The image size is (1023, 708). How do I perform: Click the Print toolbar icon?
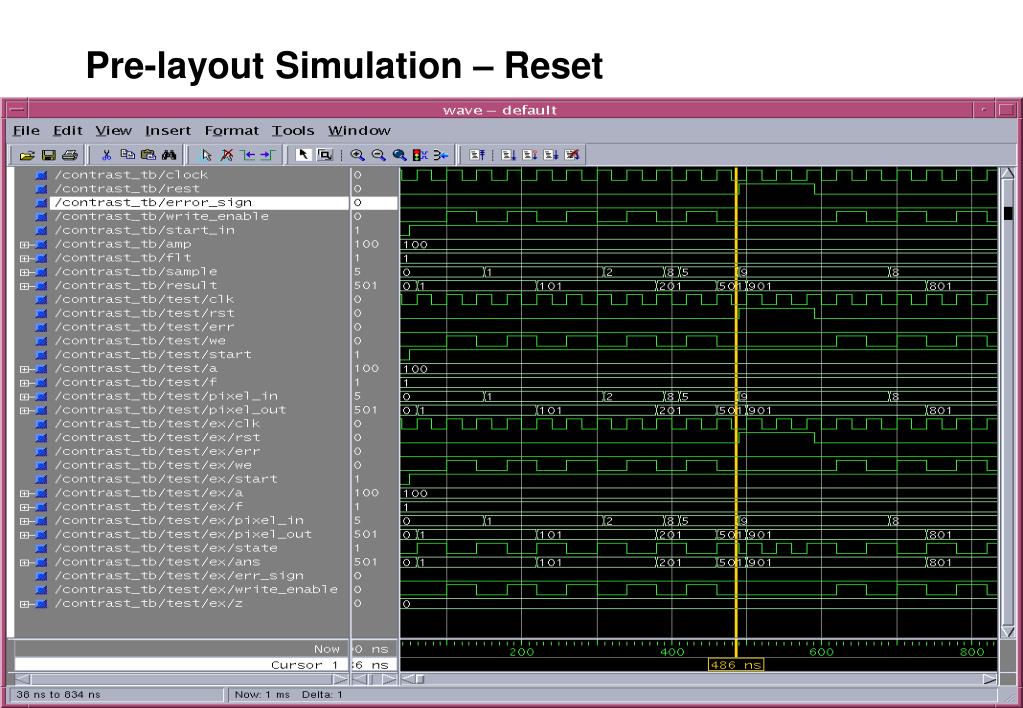pos(68,155)
